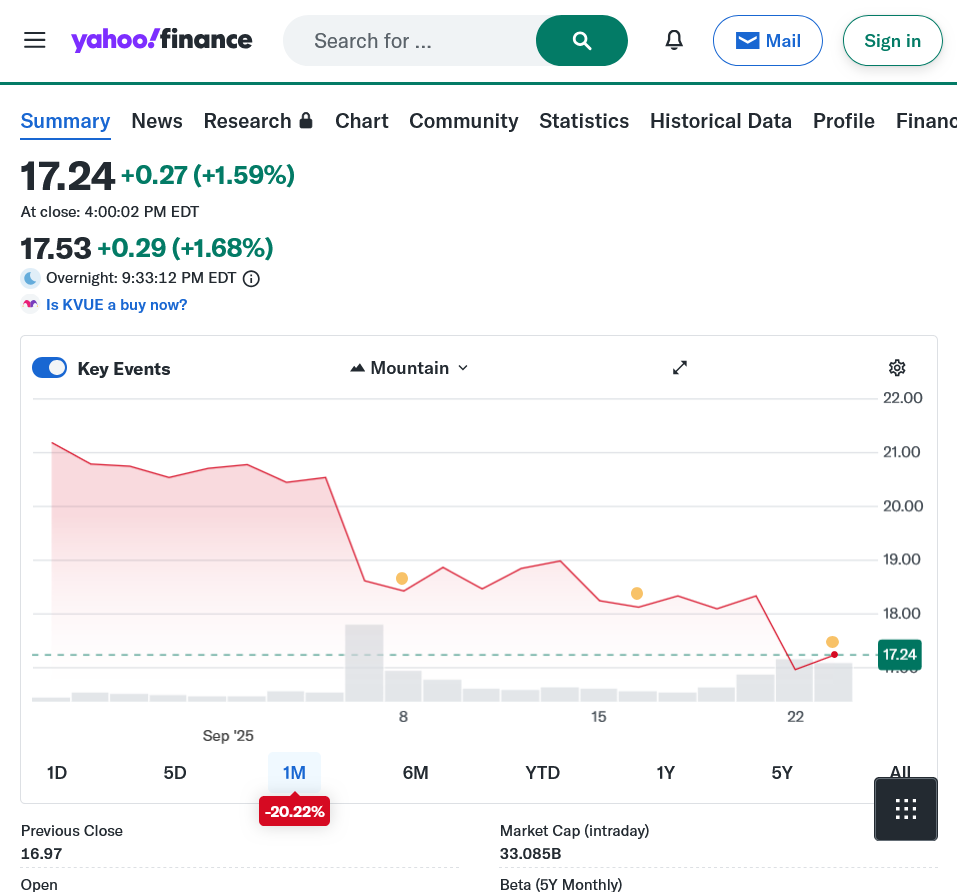The height and width of the screenshot is (892, 957).
Task: Open chart settings gear
Action: point(897,368)
